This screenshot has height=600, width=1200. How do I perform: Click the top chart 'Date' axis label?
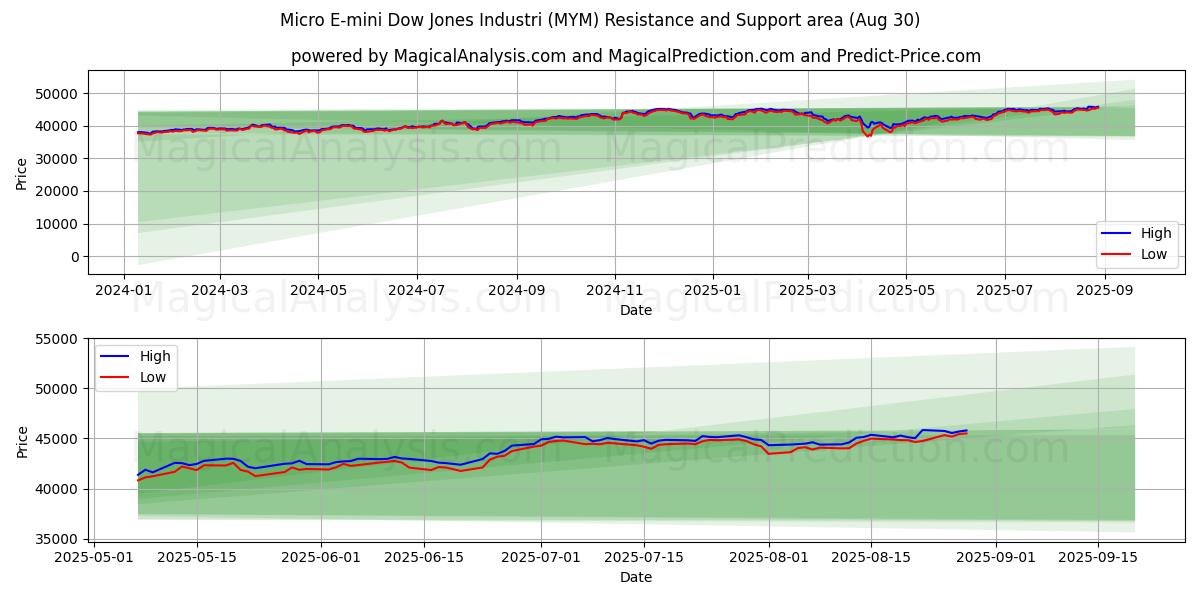636,310
